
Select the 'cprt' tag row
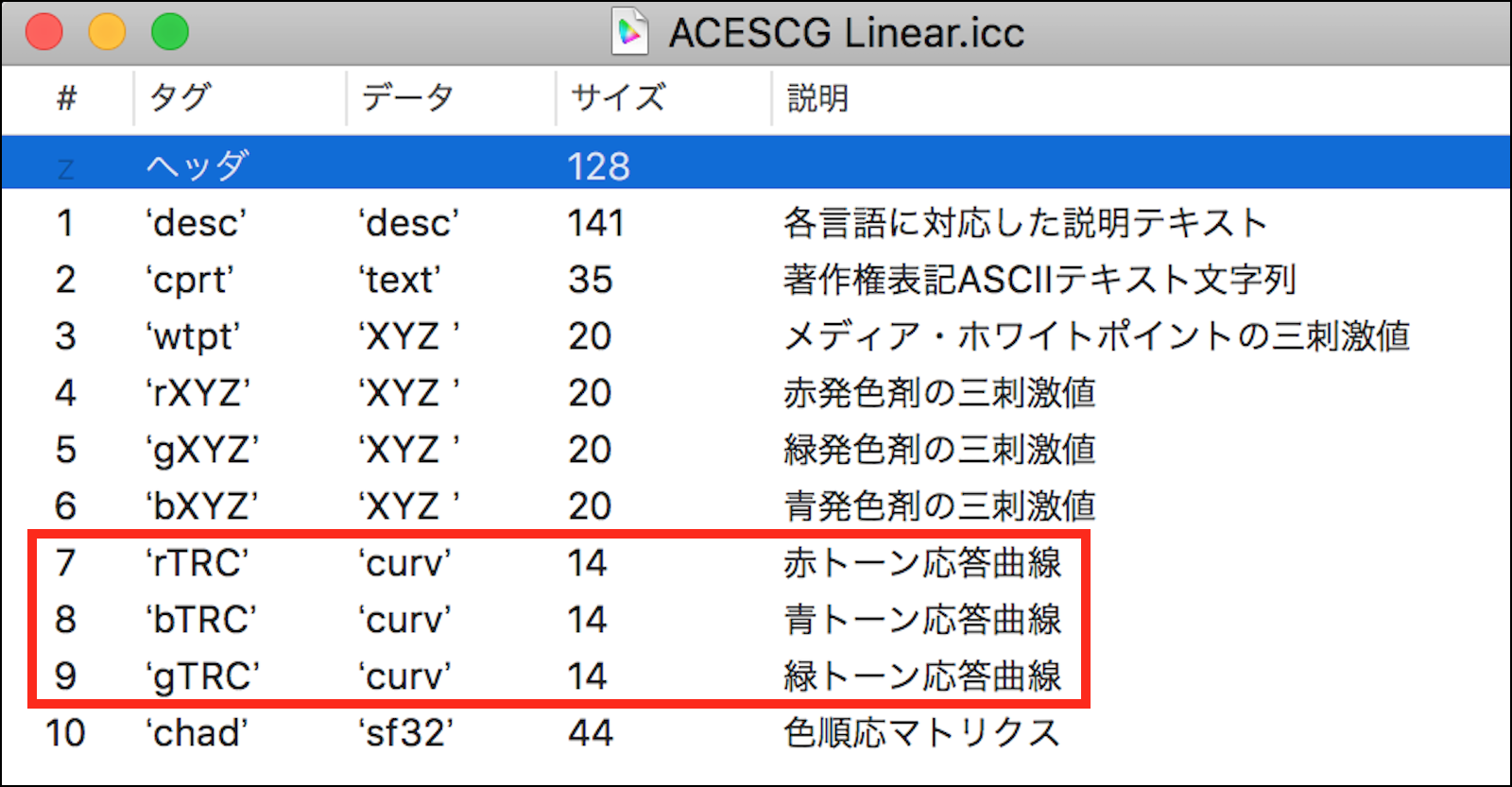(189, 281)
